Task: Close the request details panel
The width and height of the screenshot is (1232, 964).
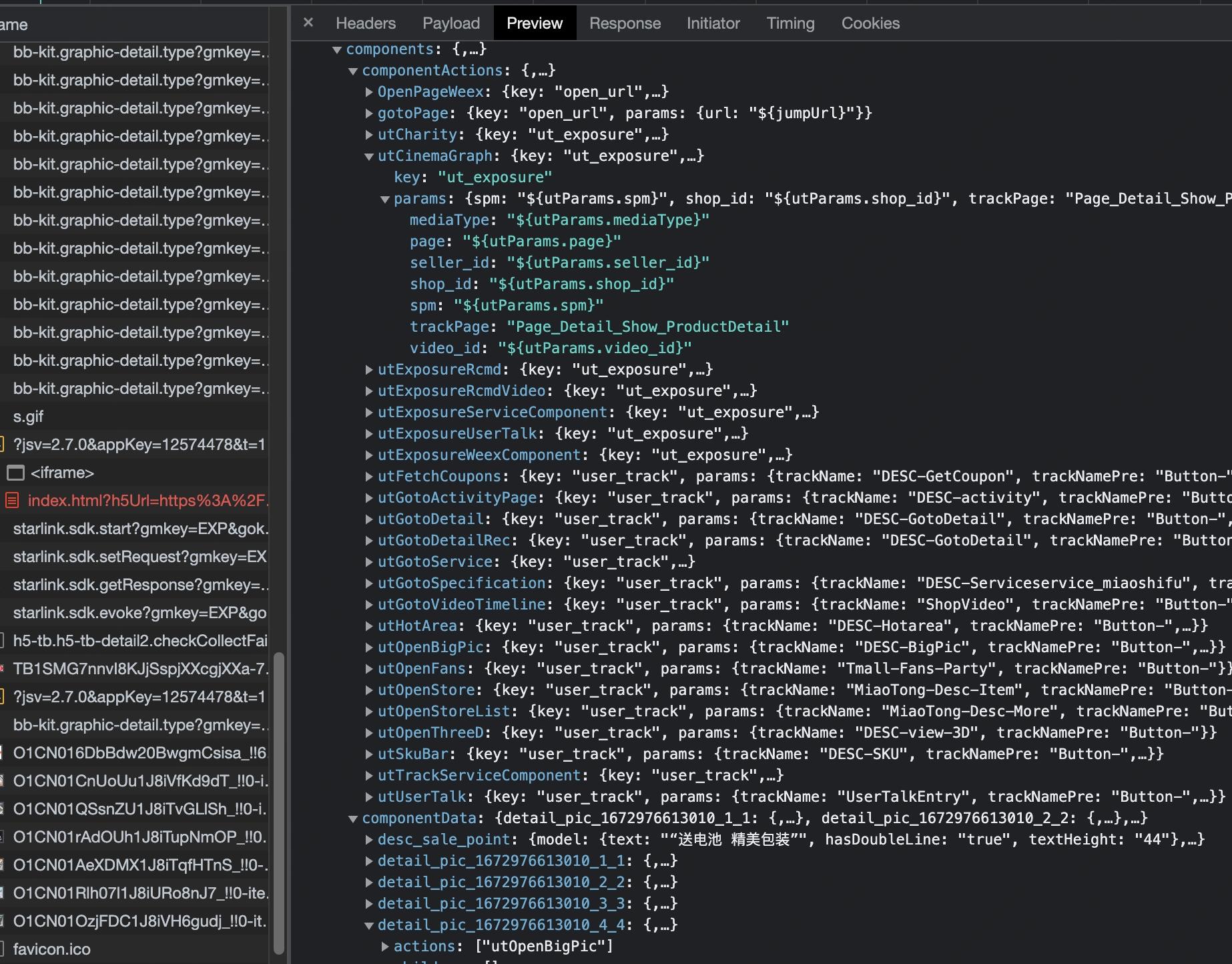Action: click(x=308, y=23)
